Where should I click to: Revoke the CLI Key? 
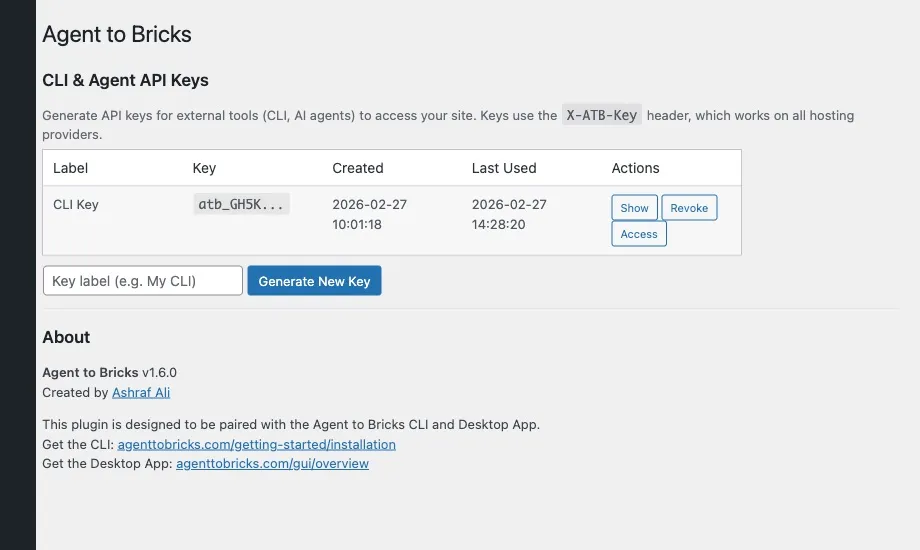pyautogui.click(x=689, y=208)
